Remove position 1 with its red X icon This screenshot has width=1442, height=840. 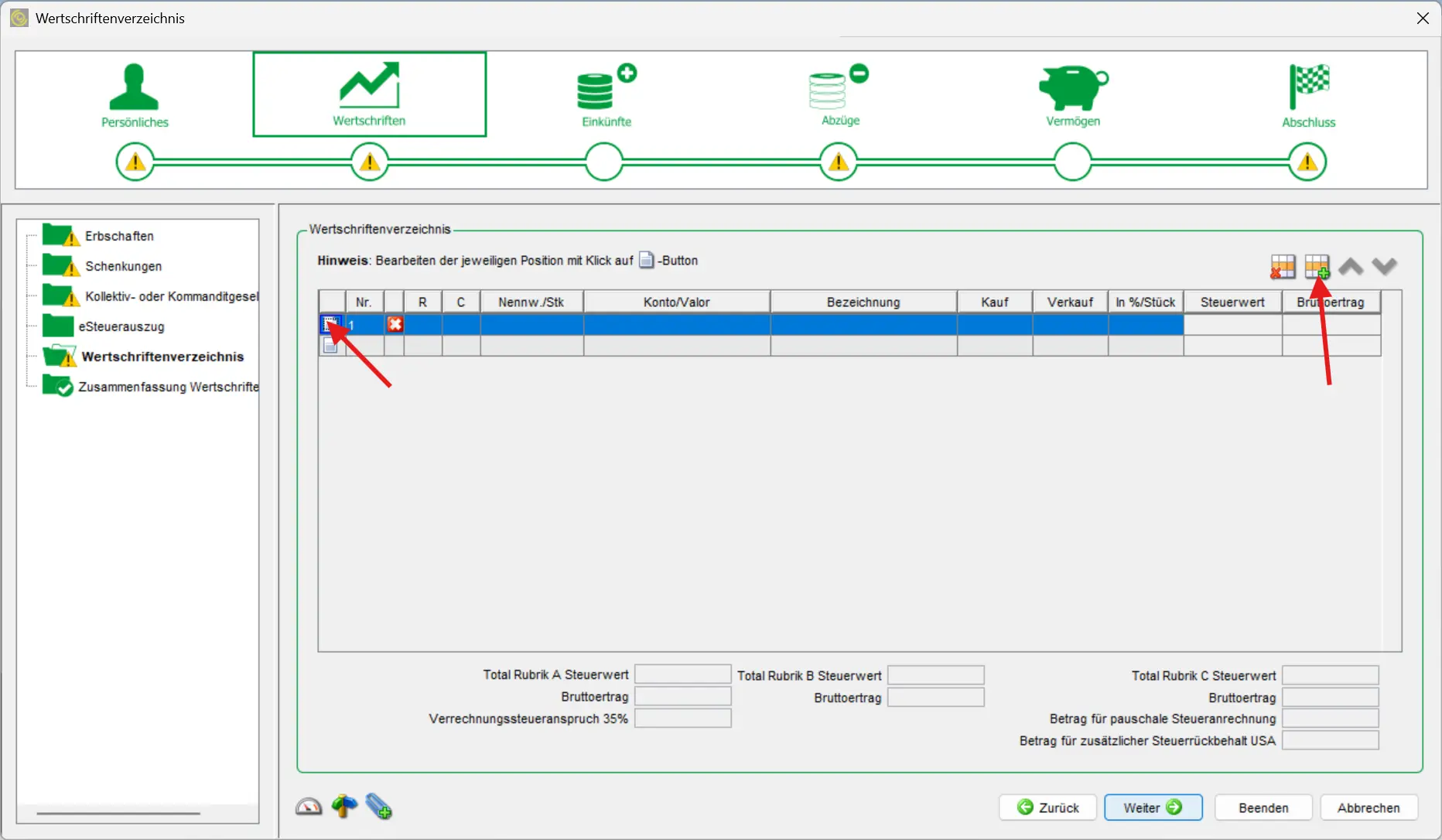pyautogui.click(x=395, y=325)
